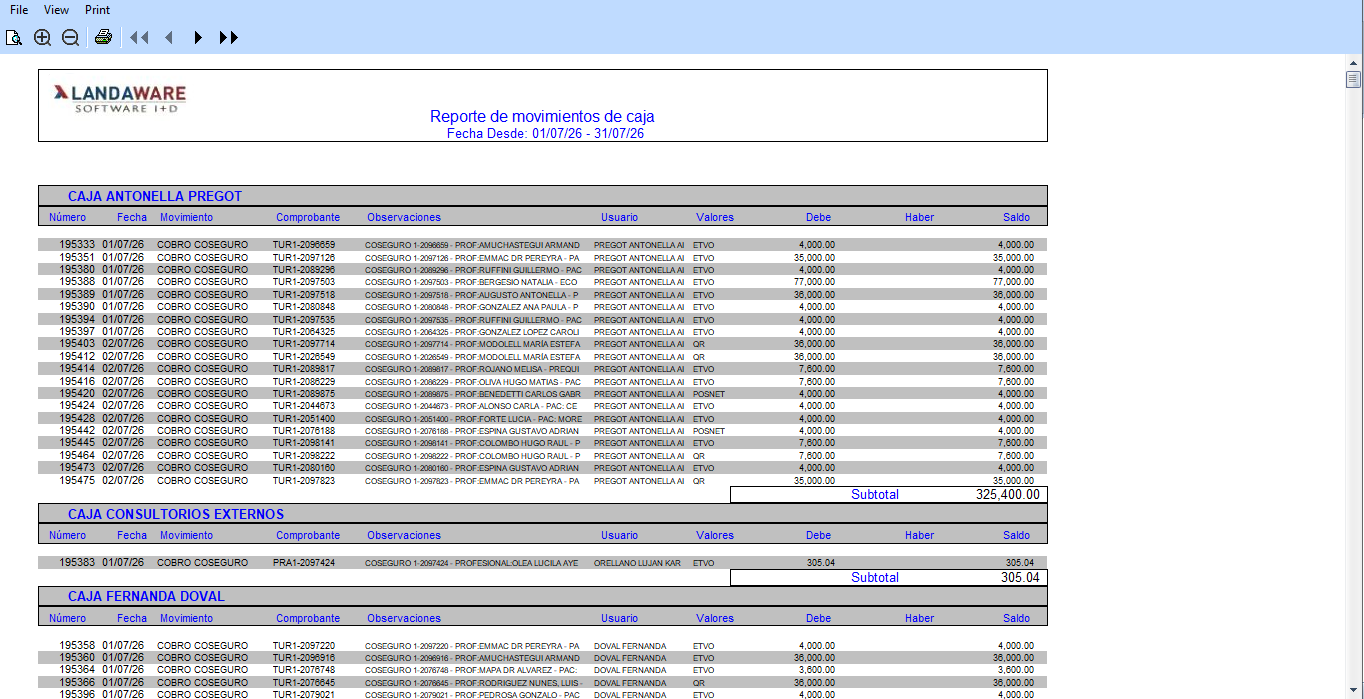Viewport: 1364px width, 699px height.
Task: Click movement number 195358
Action: [77, 645]
